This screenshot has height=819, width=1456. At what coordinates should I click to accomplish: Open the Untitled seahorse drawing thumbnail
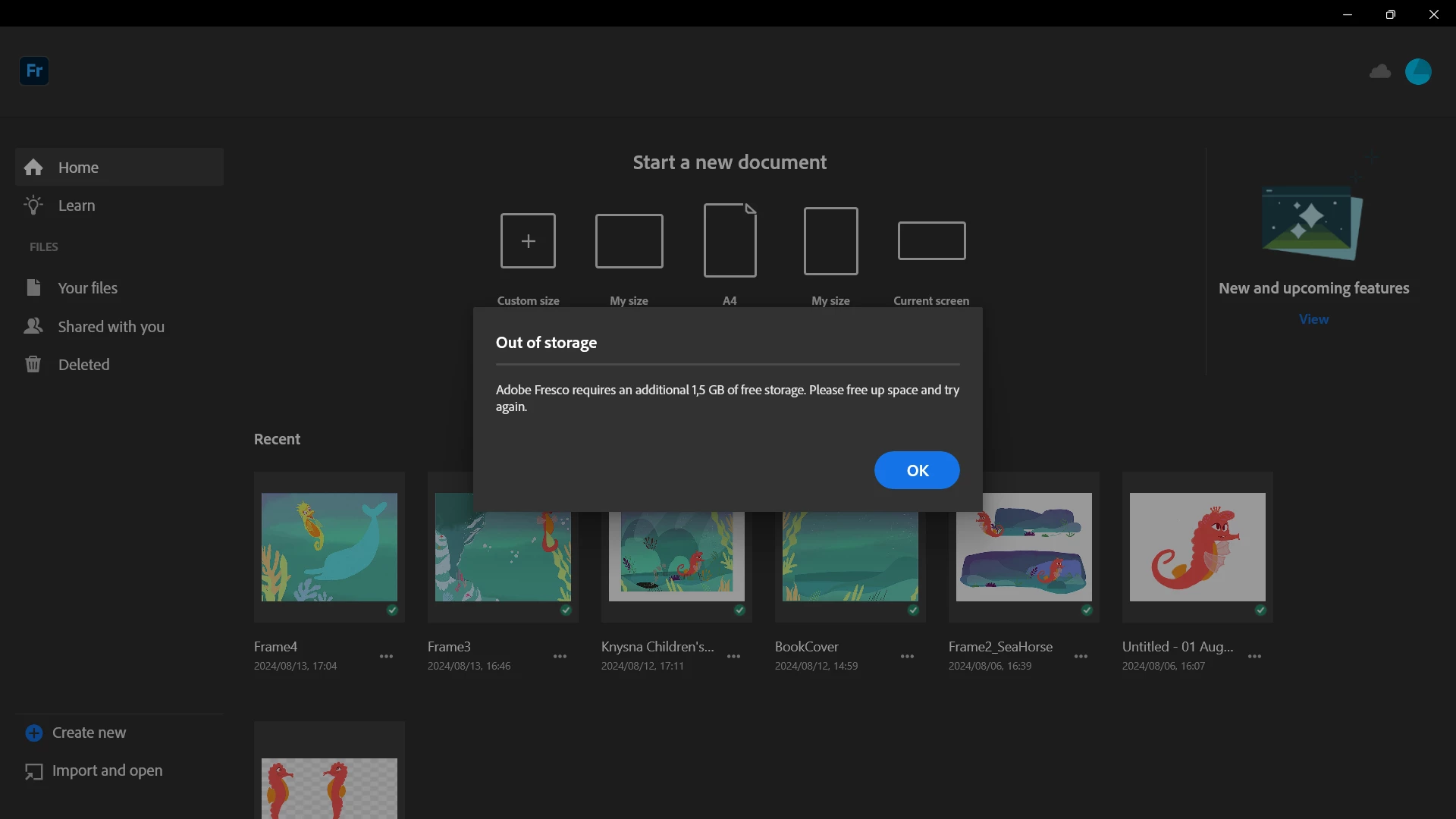tap(1197, 547)
